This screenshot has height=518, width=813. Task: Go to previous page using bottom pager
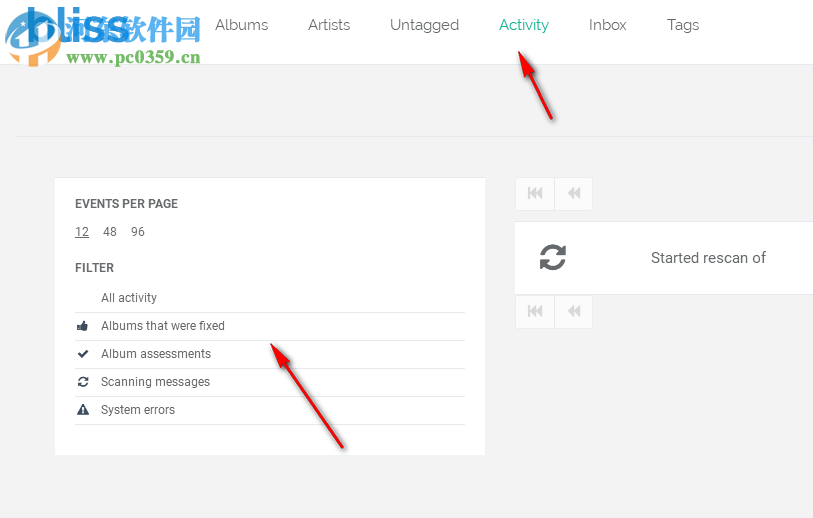point(573,312)
